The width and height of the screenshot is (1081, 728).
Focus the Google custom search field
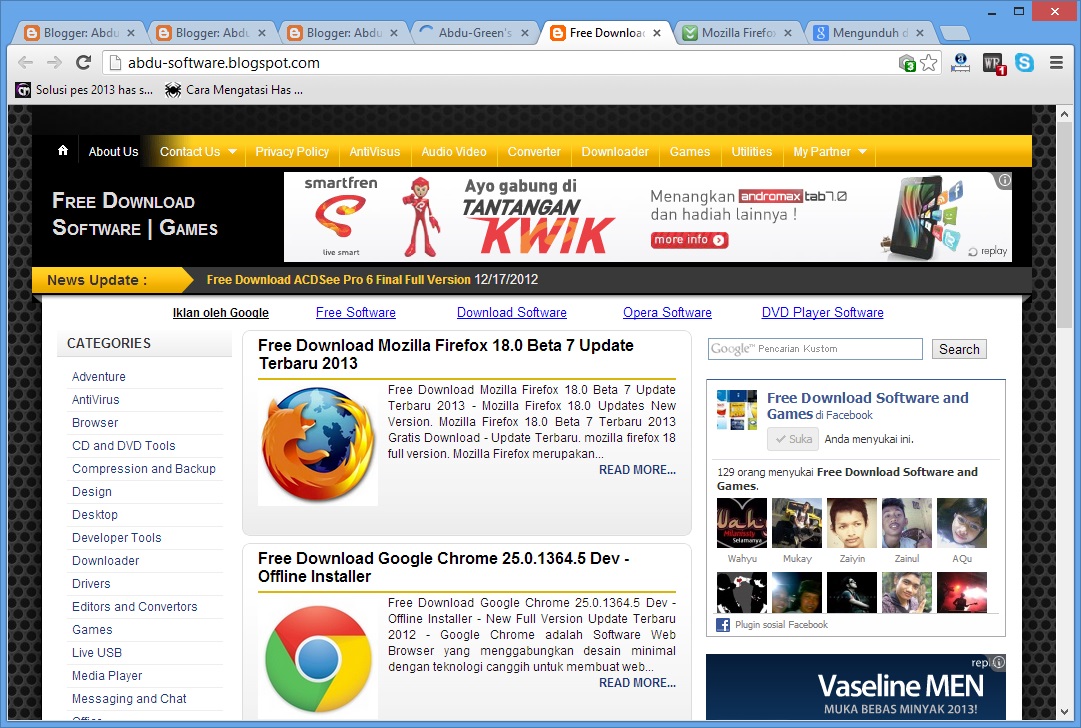[815, 349]
